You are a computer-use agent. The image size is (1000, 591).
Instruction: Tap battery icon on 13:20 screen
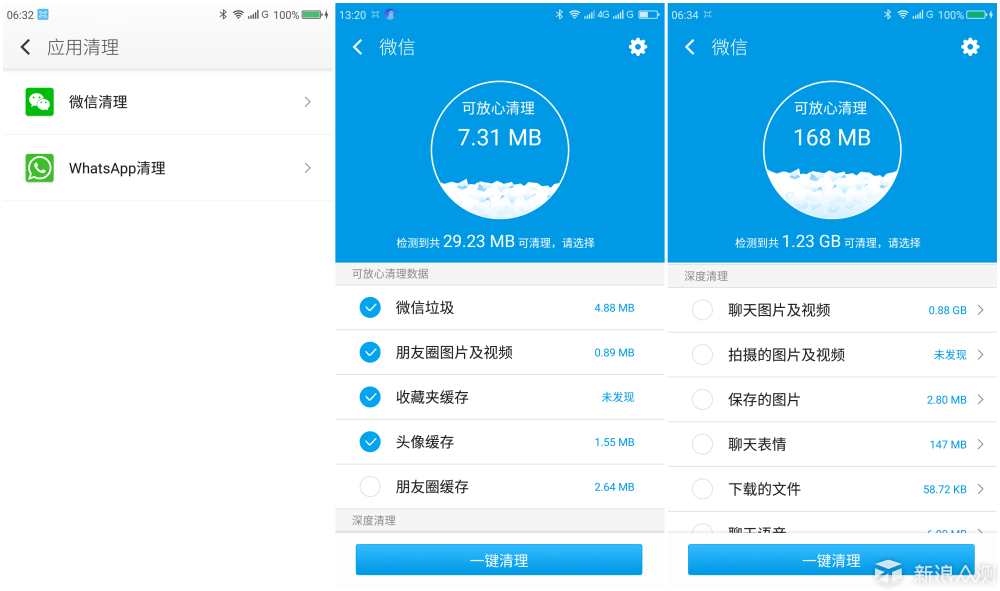click(648, 14)
